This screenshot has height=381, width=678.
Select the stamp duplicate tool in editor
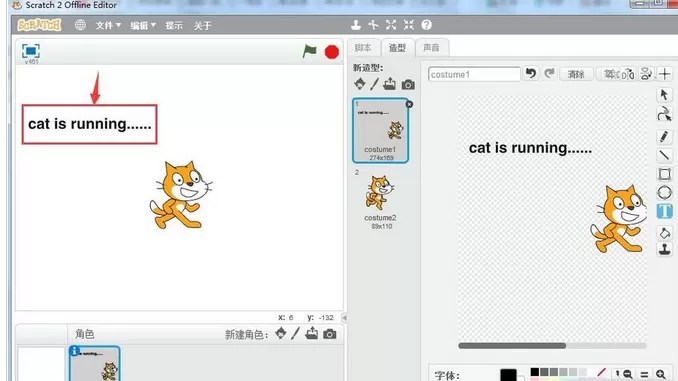tap(665, 249)
